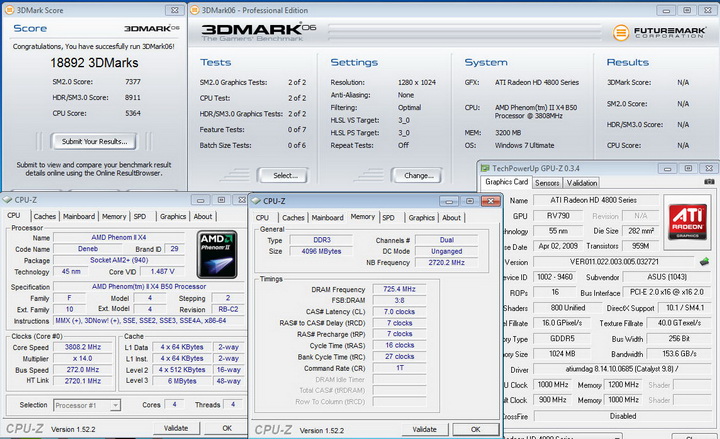The image size is (720, 439).
Task: Click GPU-Z Driver version field
Action: (622, 369)
